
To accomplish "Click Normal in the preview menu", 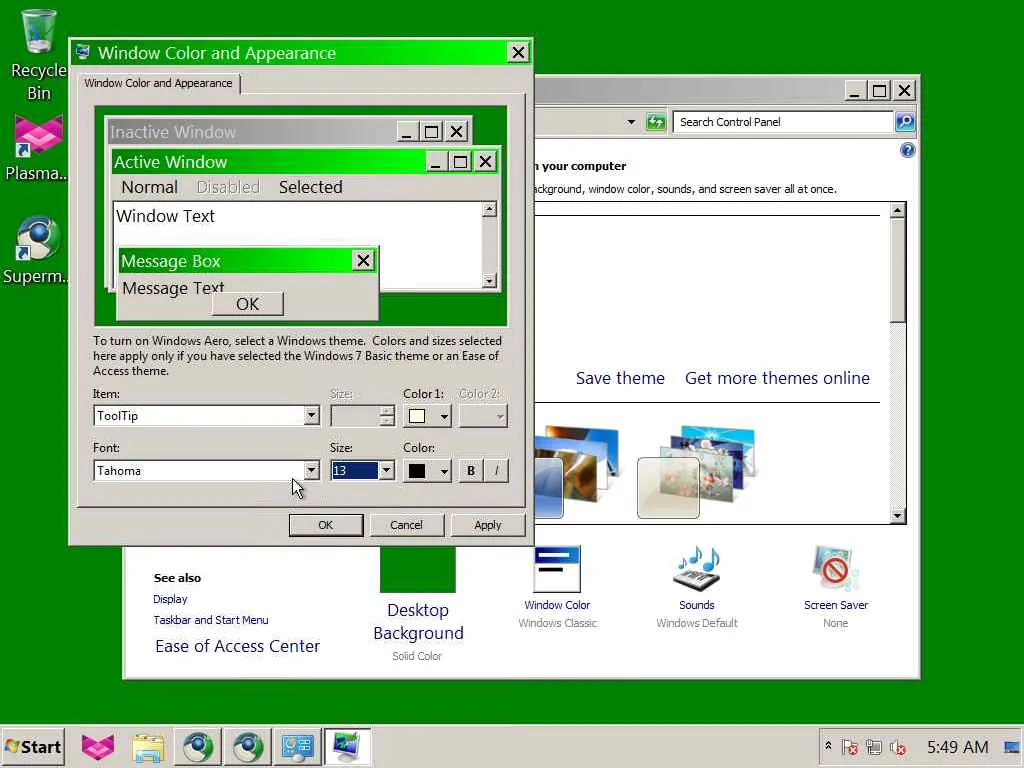I will click(x=150, y=187).
